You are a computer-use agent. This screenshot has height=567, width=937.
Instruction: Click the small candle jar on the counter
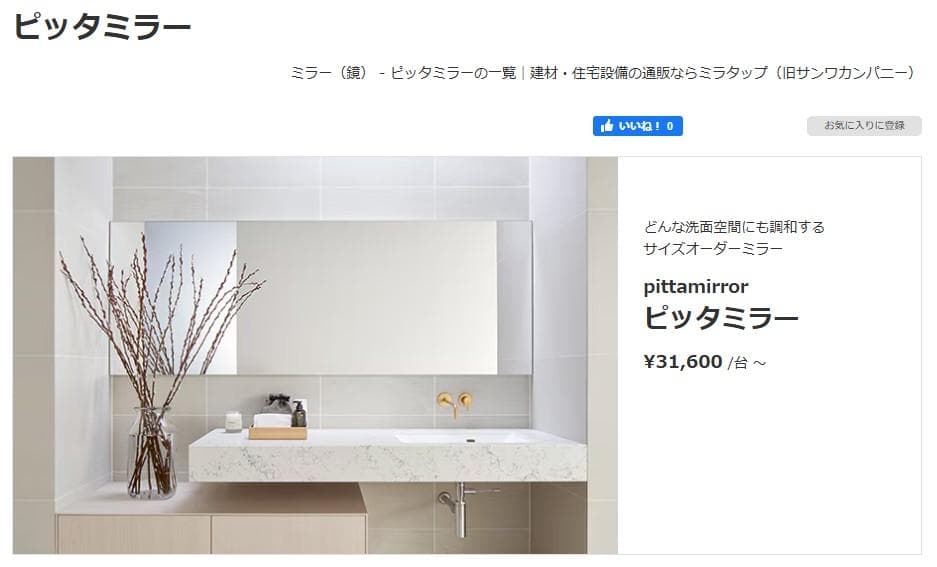tap(234, 422)
